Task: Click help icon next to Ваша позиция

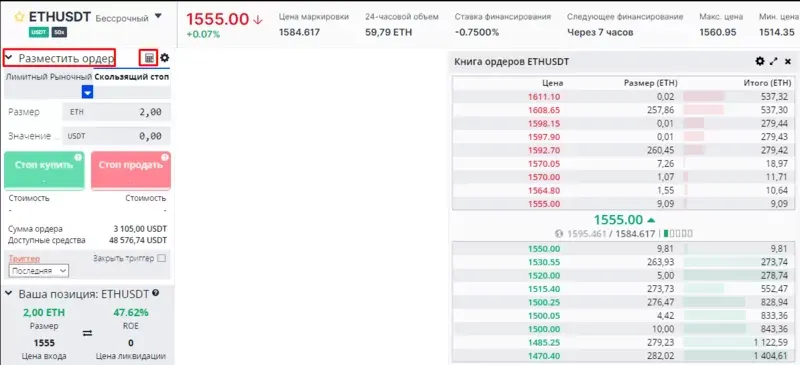Action: (x=156, y=294)
